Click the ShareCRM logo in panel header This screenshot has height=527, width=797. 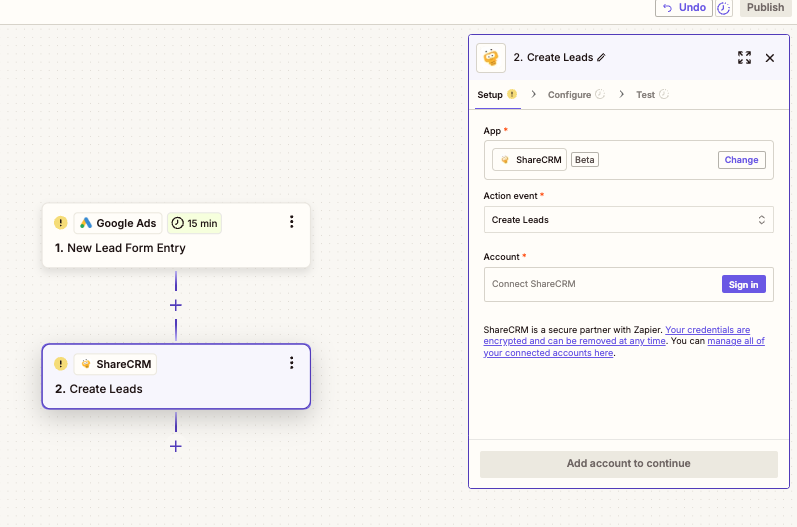click(x=491, y=58)
